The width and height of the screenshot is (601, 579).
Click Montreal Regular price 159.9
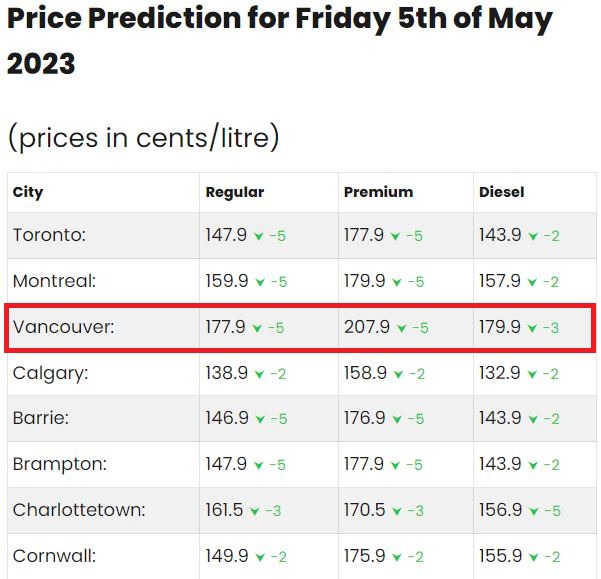pos(227,281)
